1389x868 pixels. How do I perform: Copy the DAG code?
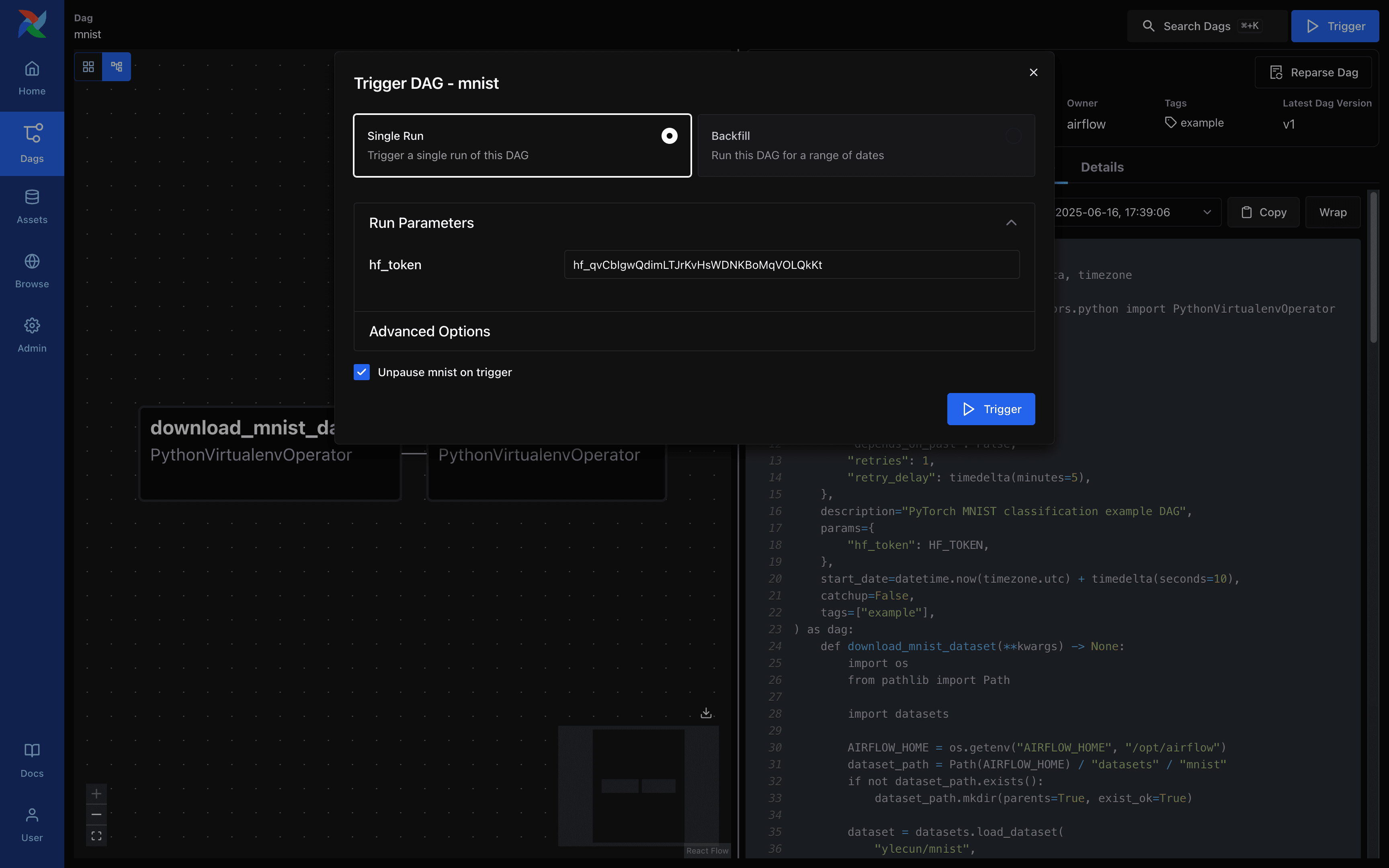[1263, 213]
